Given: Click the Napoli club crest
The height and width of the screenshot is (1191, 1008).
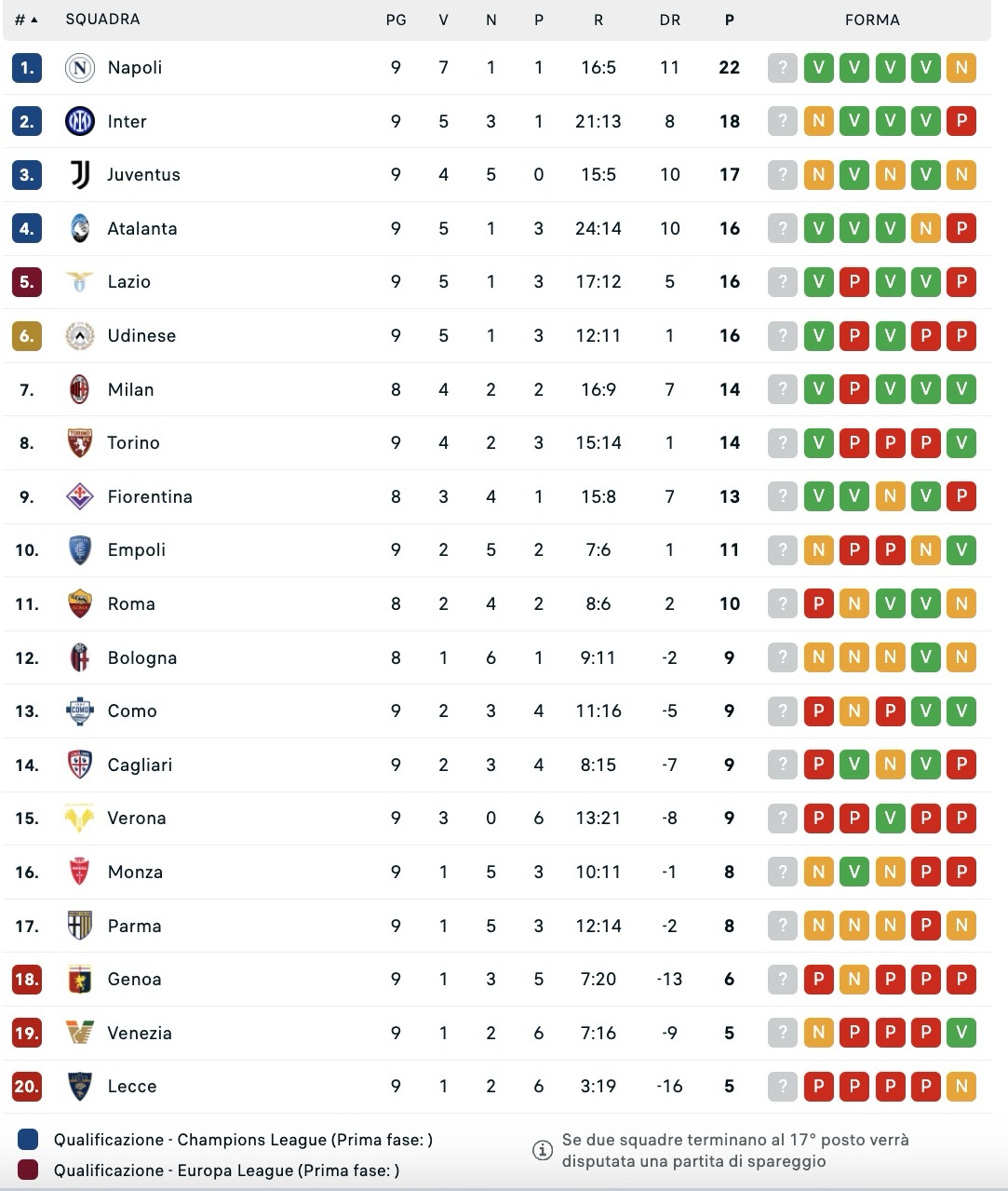Looking at the screenshot, I should tap(80, 68).
